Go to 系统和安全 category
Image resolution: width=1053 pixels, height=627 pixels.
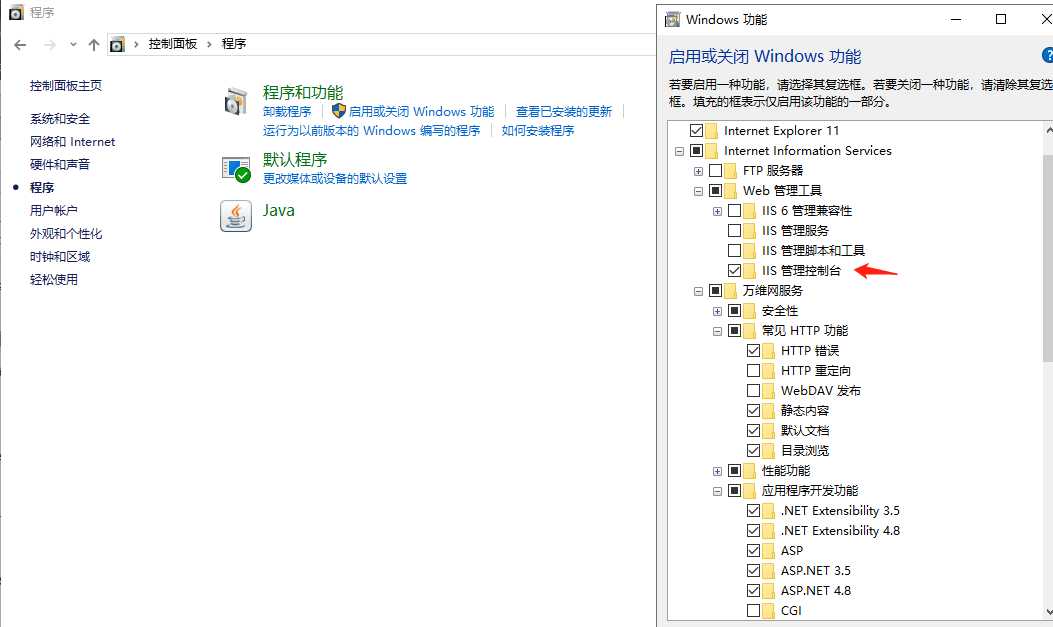point(60,119)
